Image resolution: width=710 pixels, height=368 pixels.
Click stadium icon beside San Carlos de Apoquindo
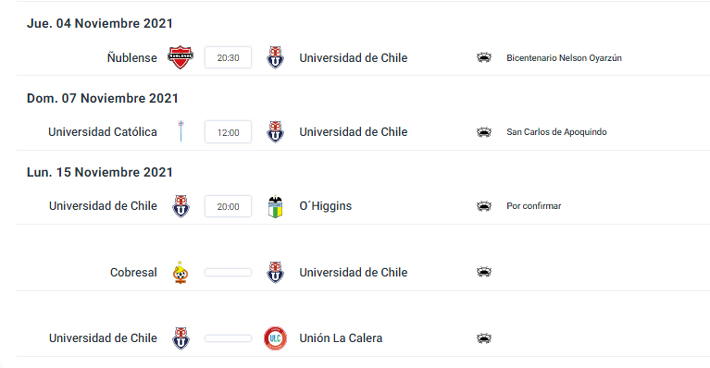click(x=484, y=132)
